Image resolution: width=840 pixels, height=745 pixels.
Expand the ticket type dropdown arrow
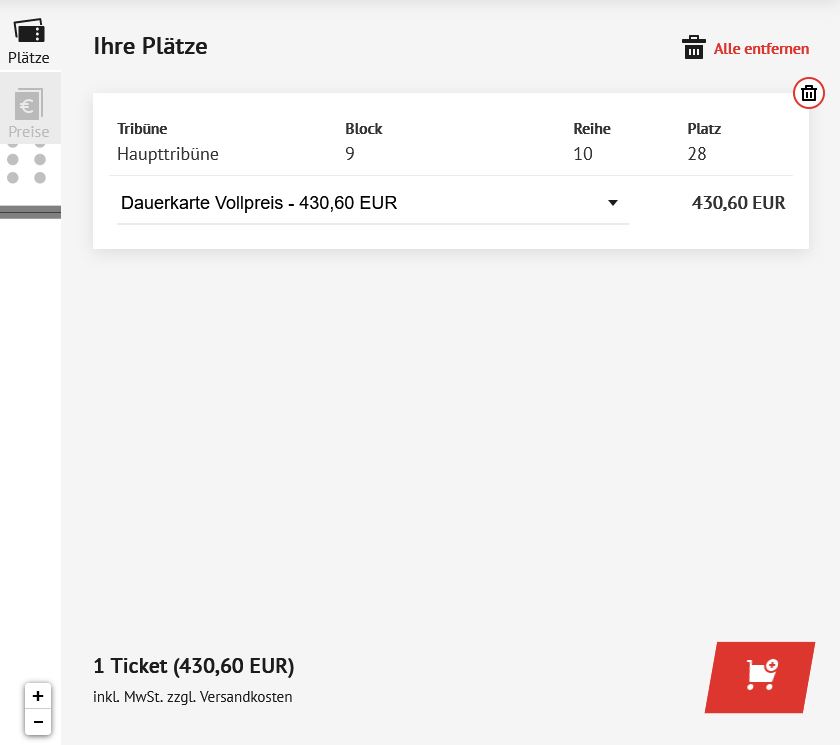tap(612, 203)
